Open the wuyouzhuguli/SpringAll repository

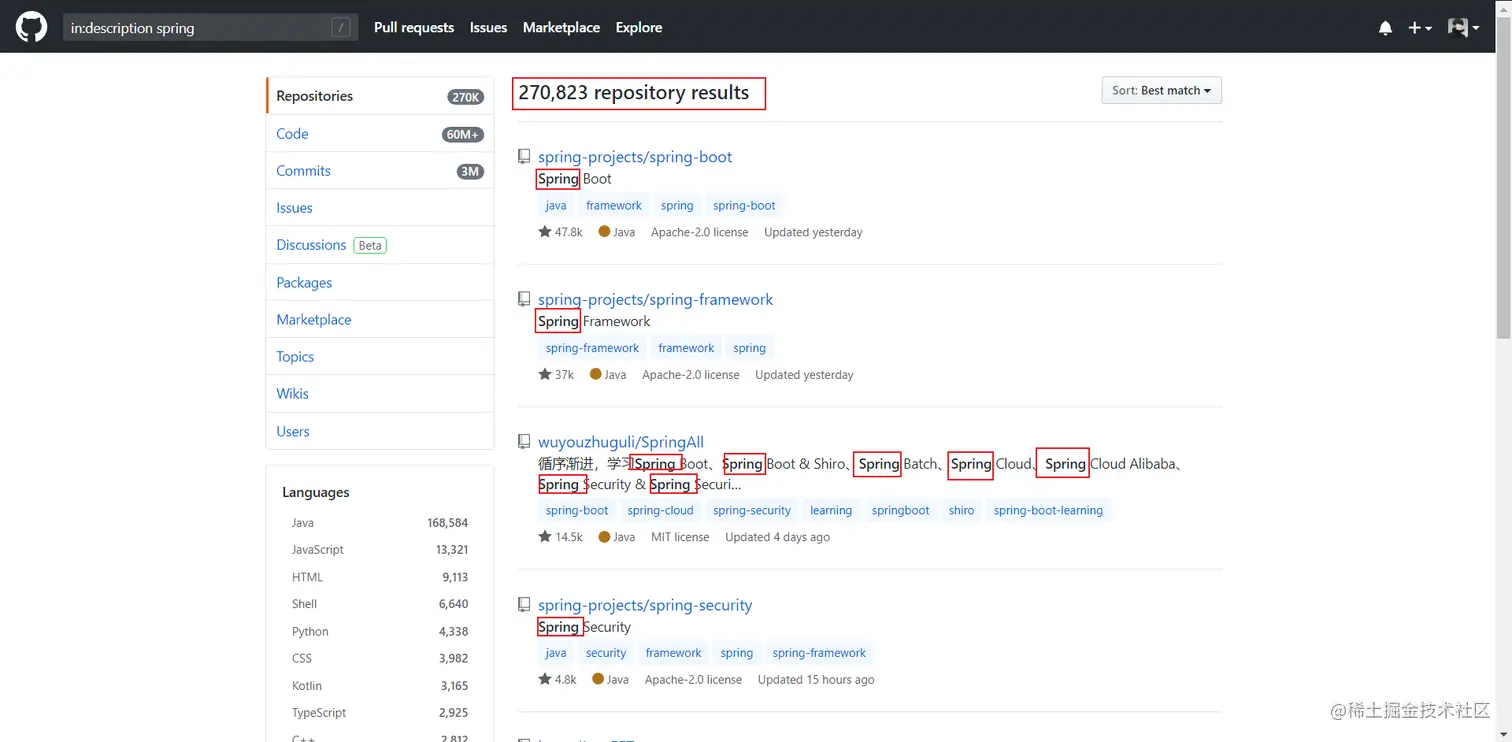pos(621,442)
